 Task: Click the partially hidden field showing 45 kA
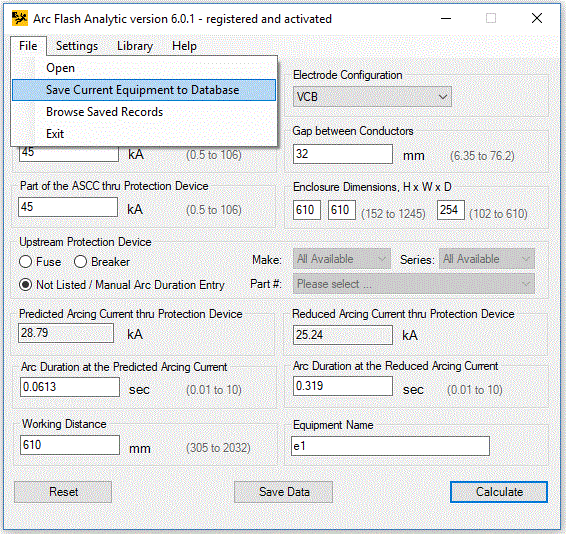(x=69, y=154)
